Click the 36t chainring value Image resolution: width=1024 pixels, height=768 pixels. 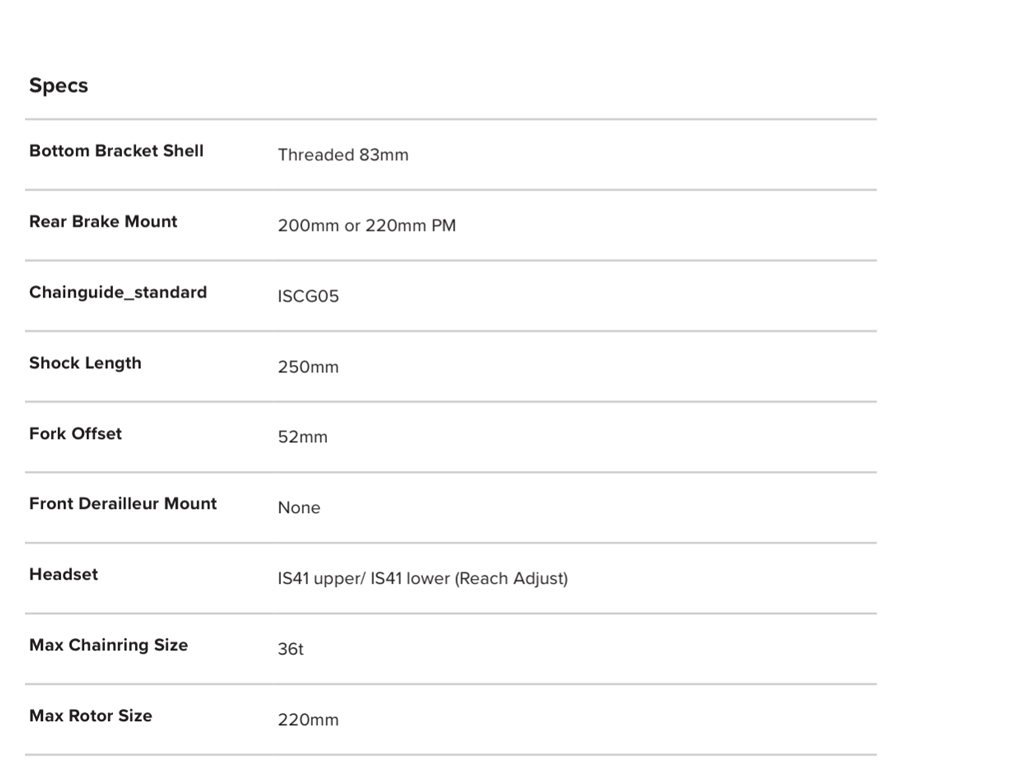[290, 649]
